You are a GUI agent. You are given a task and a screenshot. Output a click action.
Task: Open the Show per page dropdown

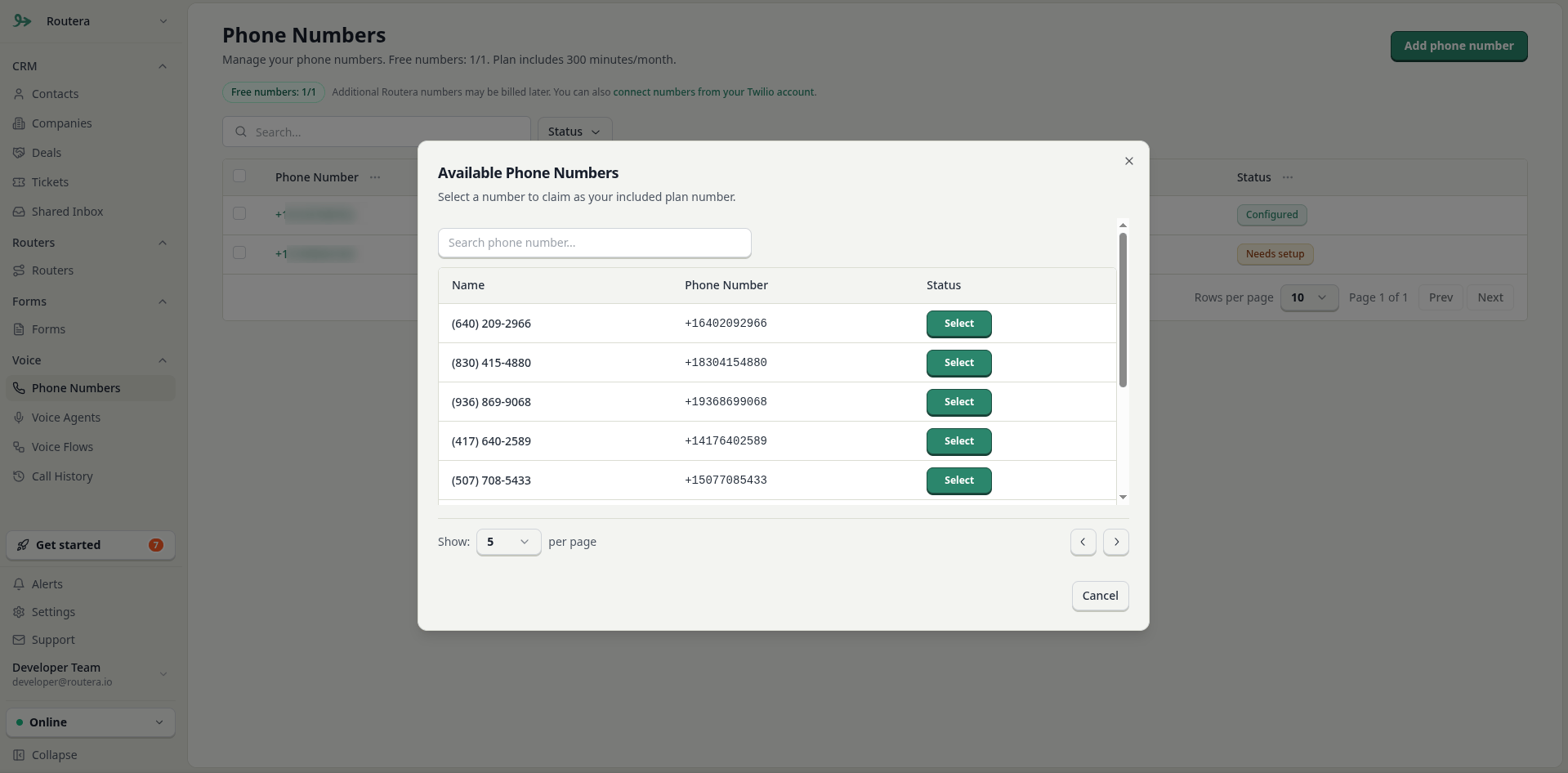508,542
